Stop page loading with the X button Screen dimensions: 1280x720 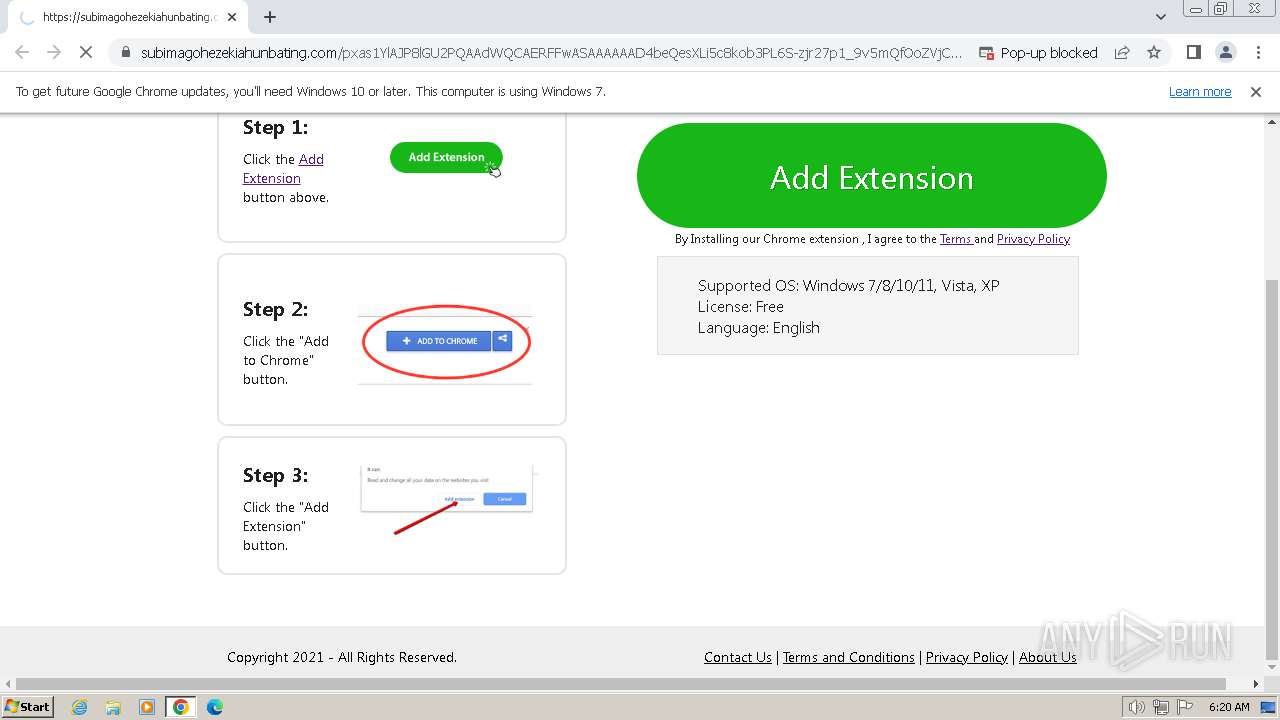86,52
